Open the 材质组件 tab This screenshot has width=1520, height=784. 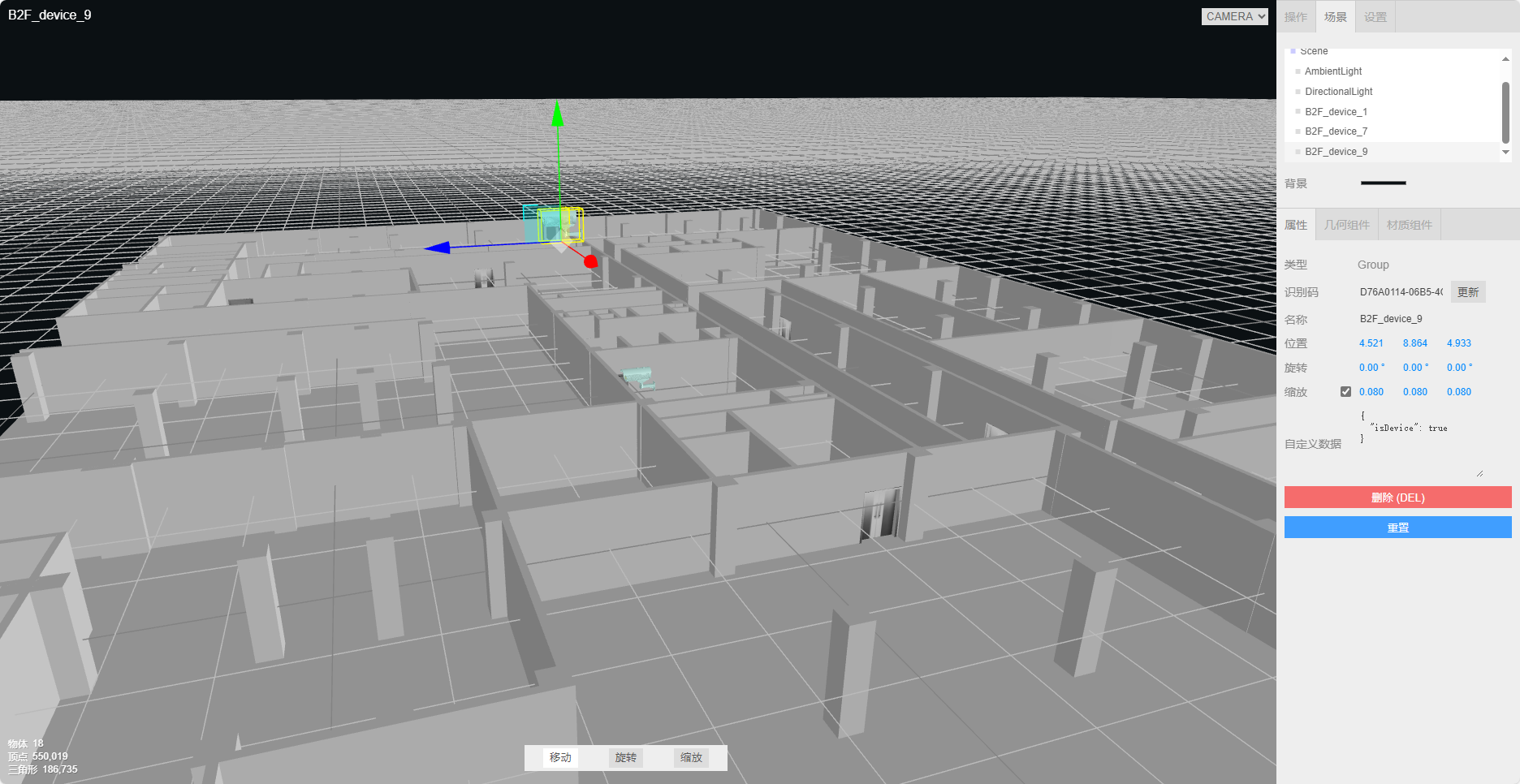1410,225
